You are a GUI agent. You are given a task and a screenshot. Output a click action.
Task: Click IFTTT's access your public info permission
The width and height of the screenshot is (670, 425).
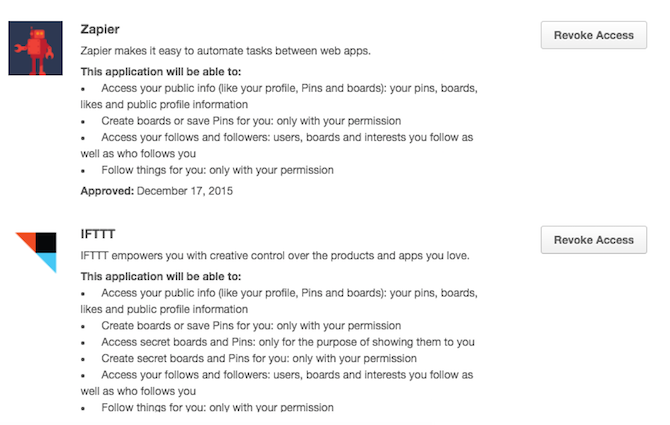(279, 301)
